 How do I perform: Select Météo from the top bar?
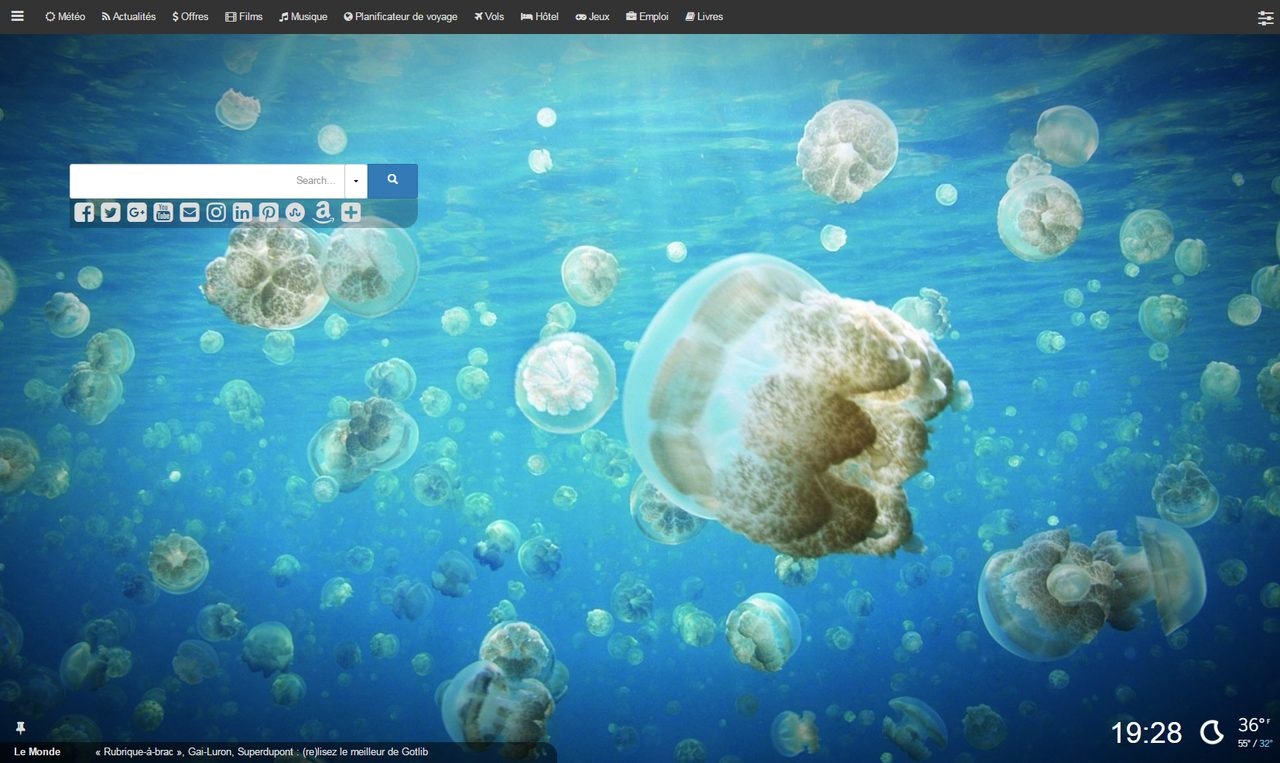(64, 16)
